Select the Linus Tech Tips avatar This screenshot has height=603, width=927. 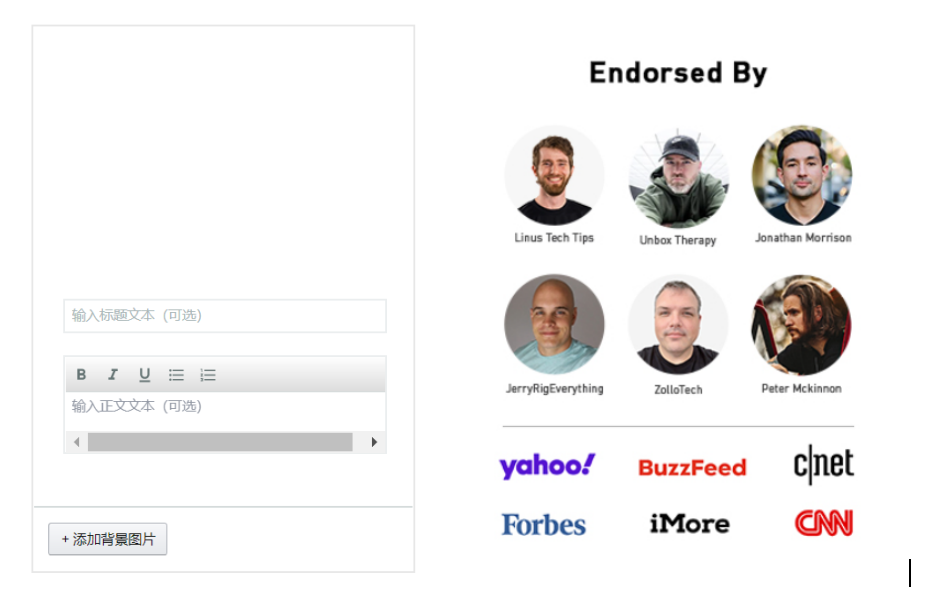tap(554, 175)
